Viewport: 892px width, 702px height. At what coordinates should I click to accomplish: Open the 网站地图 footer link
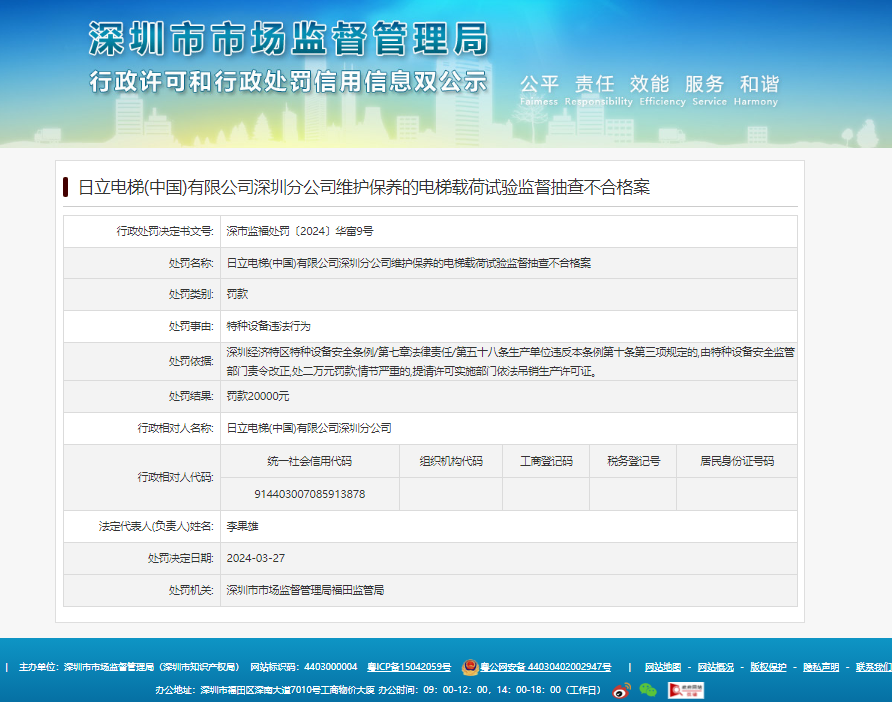tap(662, 667)
